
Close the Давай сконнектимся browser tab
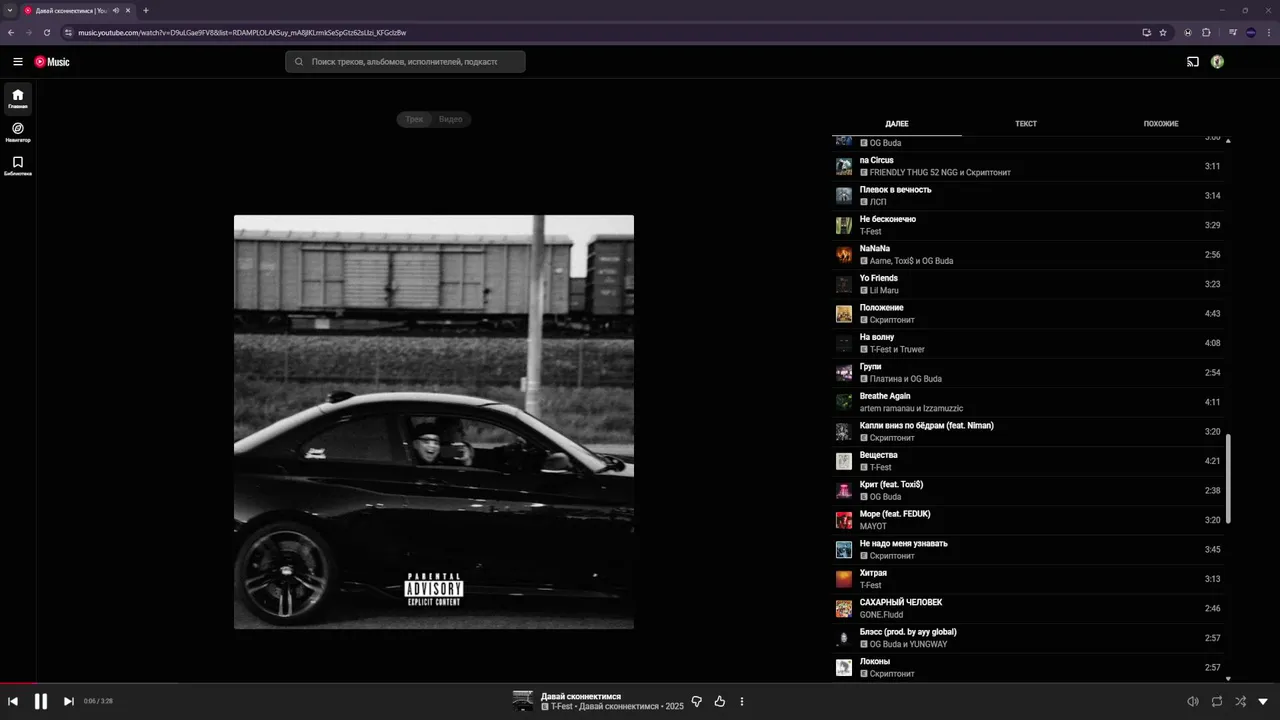click(x=128, y=10)
